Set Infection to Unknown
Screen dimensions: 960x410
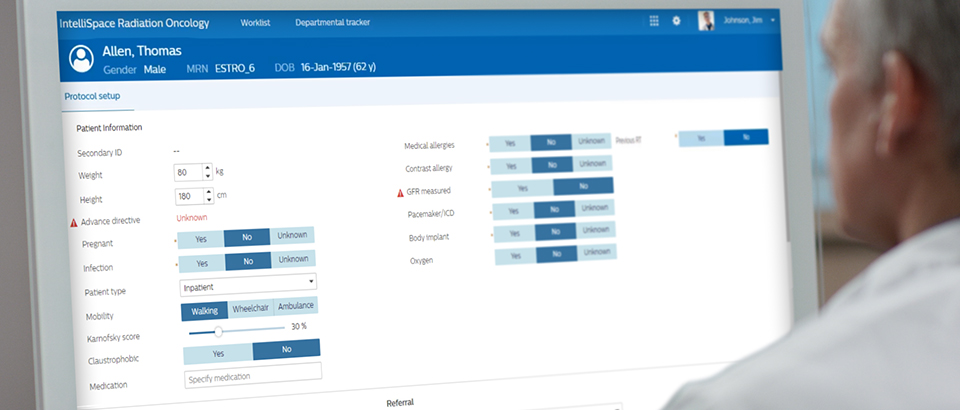point(293,261)
